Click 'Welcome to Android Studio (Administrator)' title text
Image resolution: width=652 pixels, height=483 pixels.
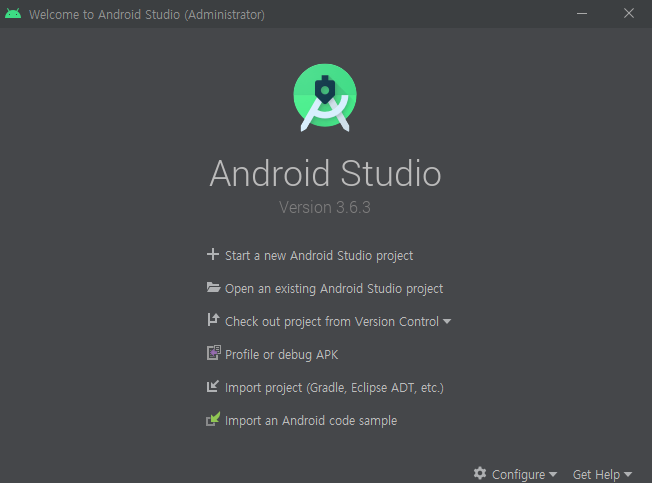(x=147, y=15)
